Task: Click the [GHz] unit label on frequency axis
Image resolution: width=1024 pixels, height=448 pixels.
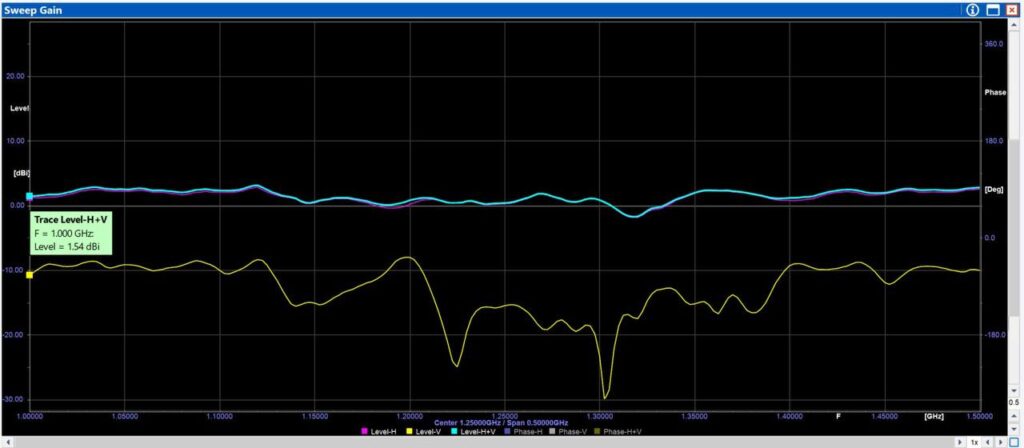Action: tap(934, 416)
